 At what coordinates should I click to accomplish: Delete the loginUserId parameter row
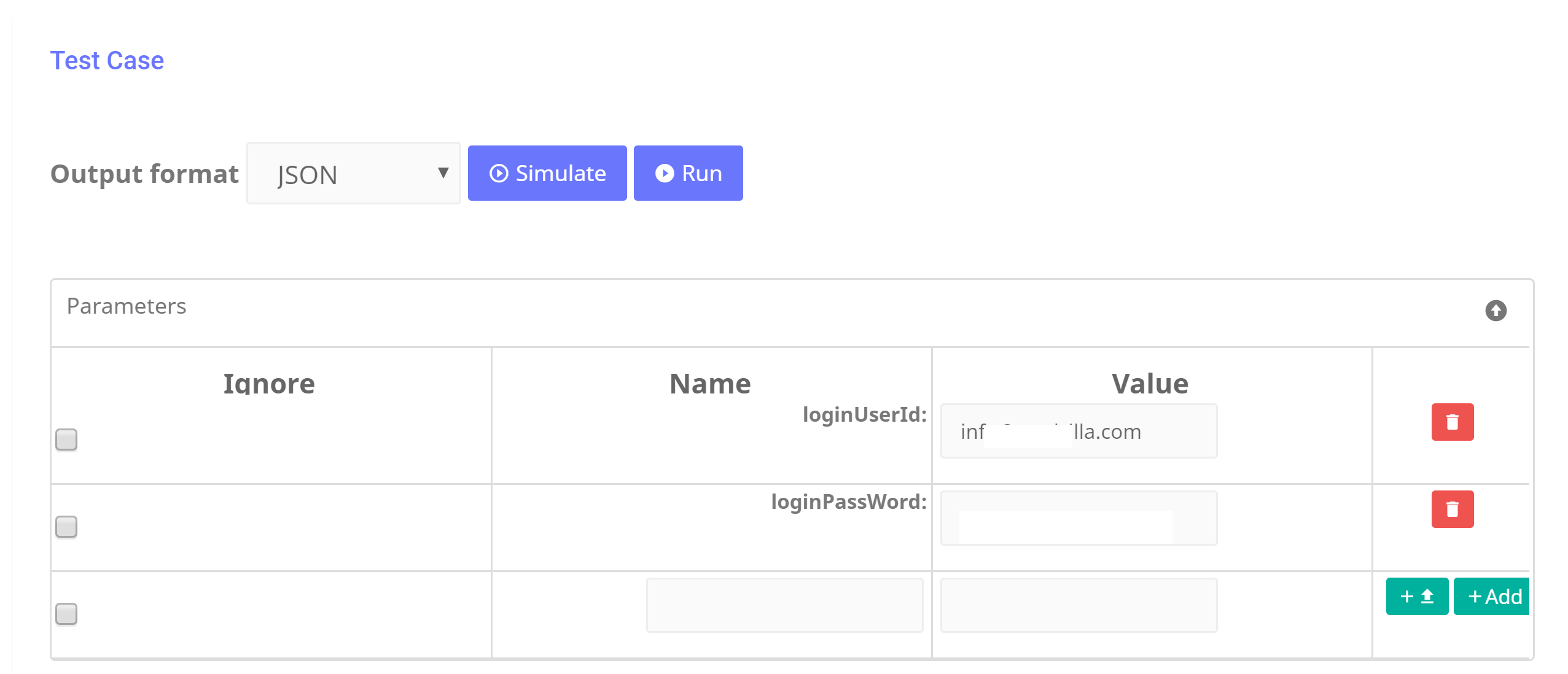1451,422
